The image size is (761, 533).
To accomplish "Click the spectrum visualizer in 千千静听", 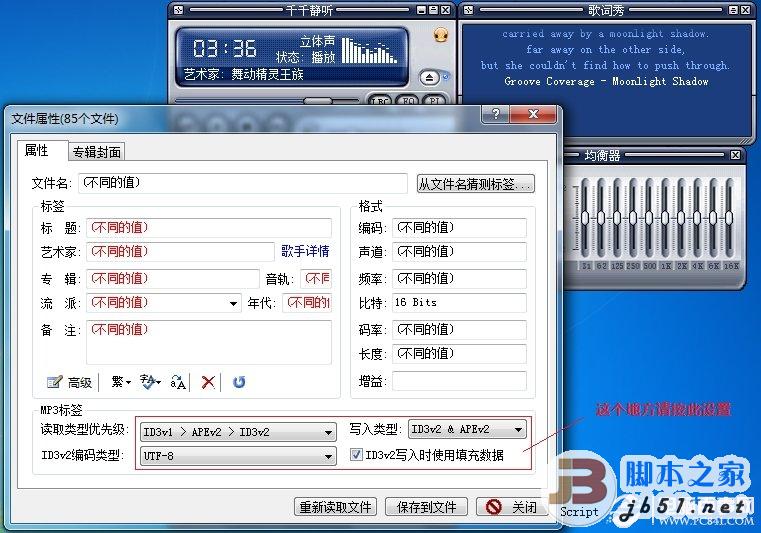I will [x=369, y=50].
